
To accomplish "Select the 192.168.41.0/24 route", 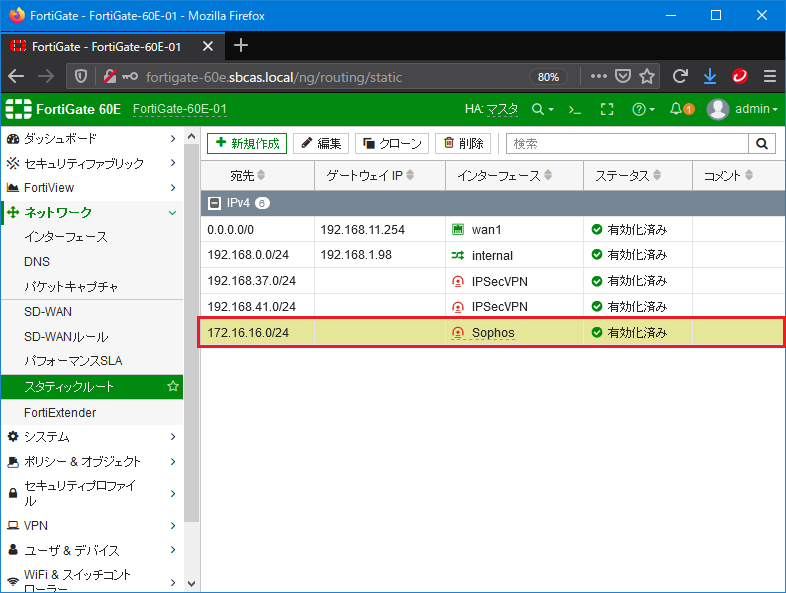I will coord(492,306).
